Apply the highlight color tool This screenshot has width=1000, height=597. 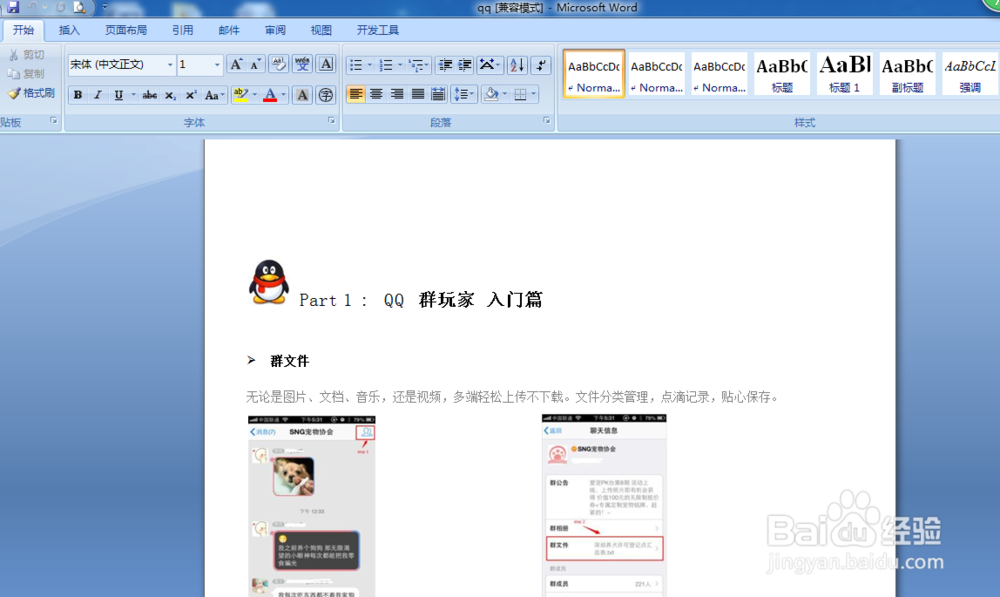(x=243, y=94)
